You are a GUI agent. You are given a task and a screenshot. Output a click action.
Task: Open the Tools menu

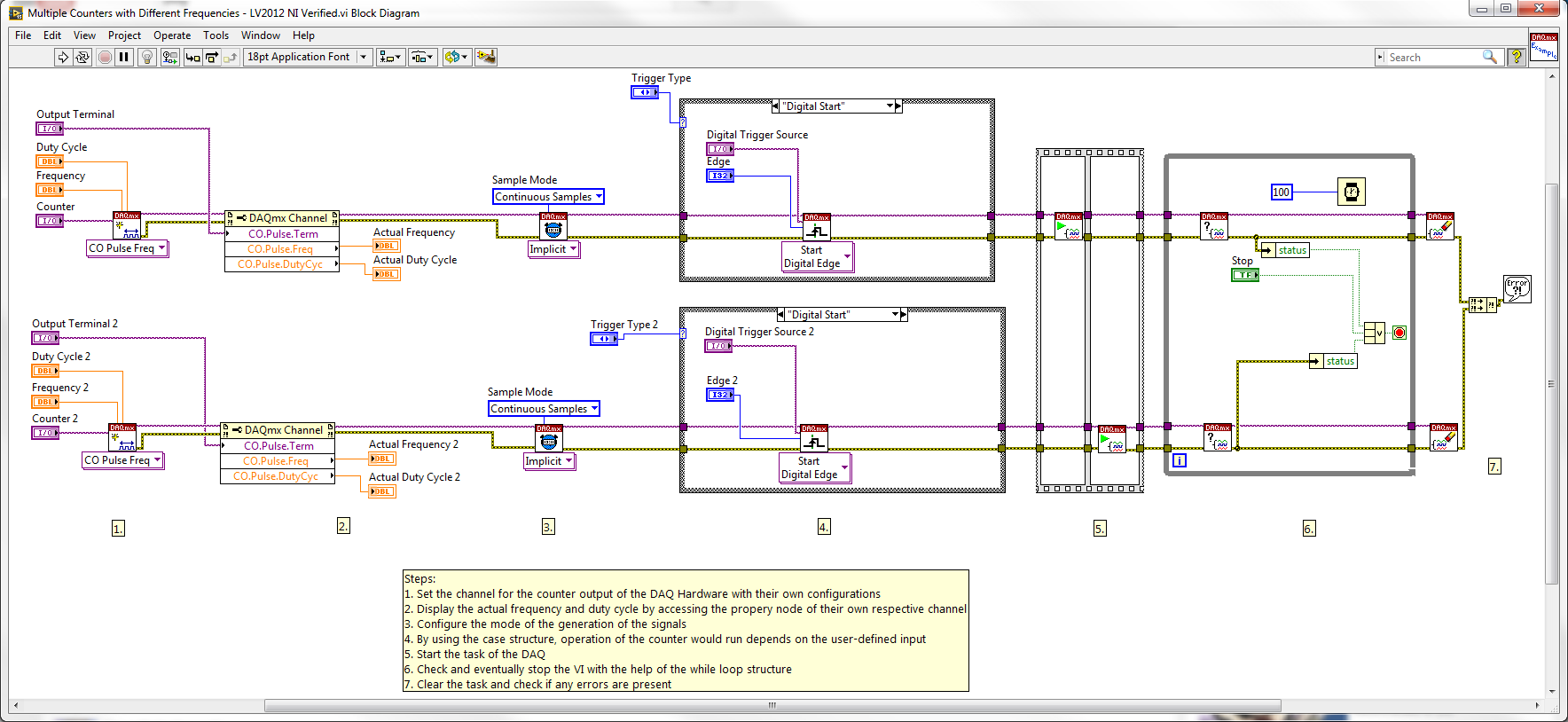click(x=216, y=35)
